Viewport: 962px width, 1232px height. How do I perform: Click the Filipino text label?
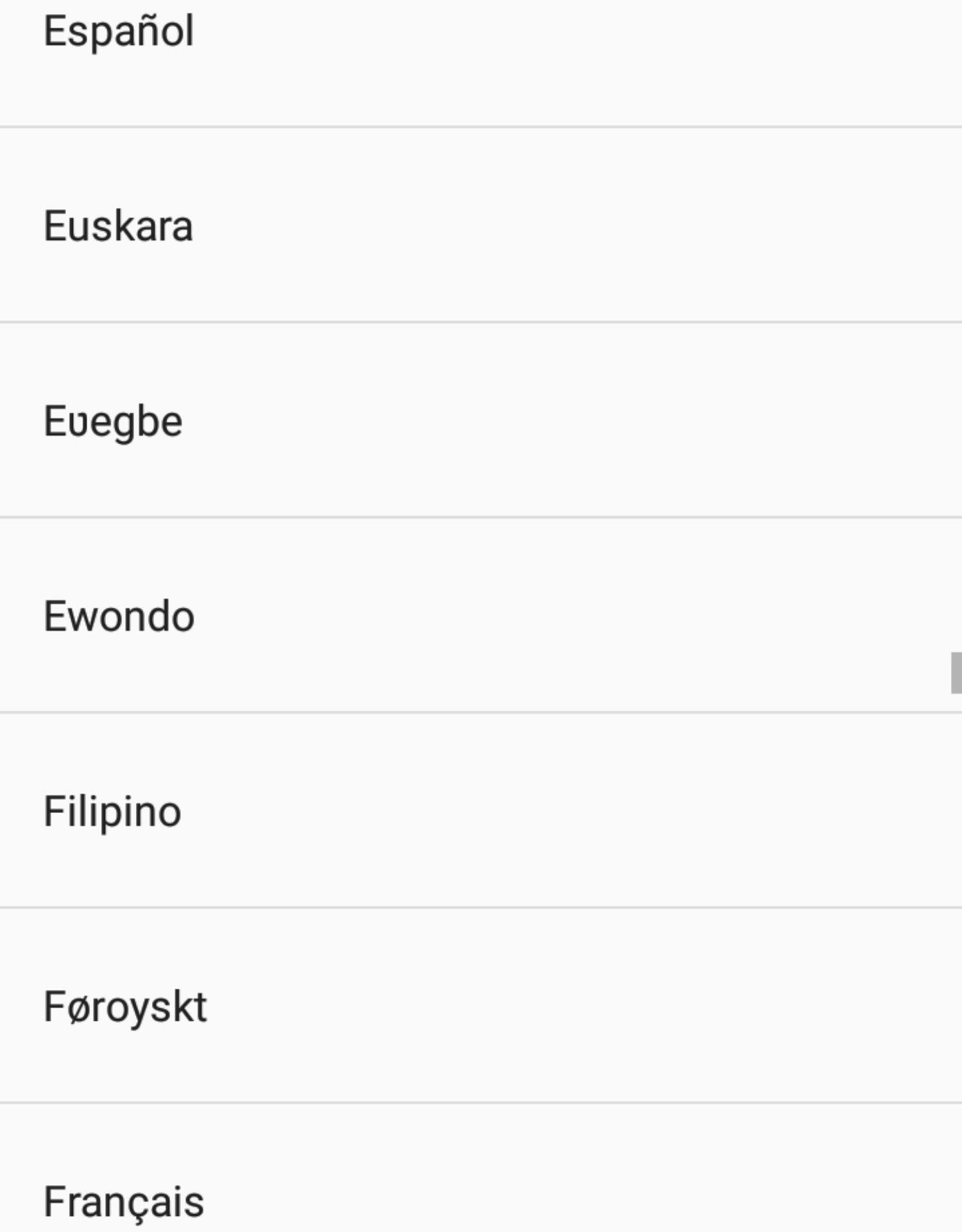point(113,812)
